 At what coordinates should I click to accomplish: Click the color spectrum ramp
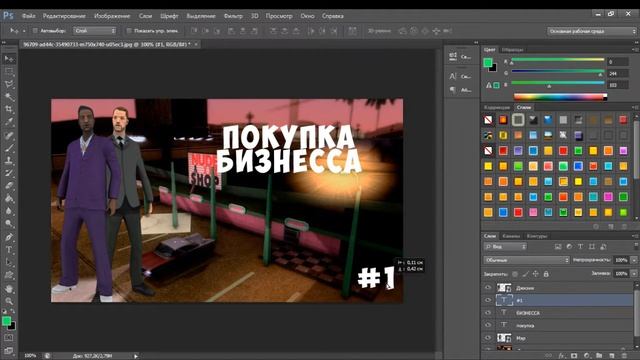pos(560,97)
